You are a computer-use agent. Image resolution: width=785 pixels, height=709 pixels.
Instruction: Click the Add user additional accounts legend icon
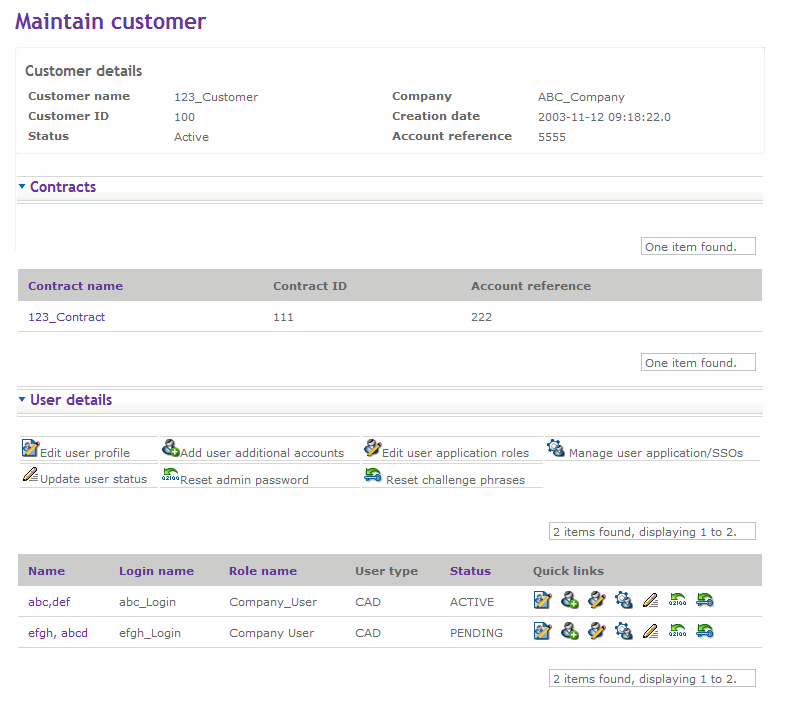coord(171,448)
